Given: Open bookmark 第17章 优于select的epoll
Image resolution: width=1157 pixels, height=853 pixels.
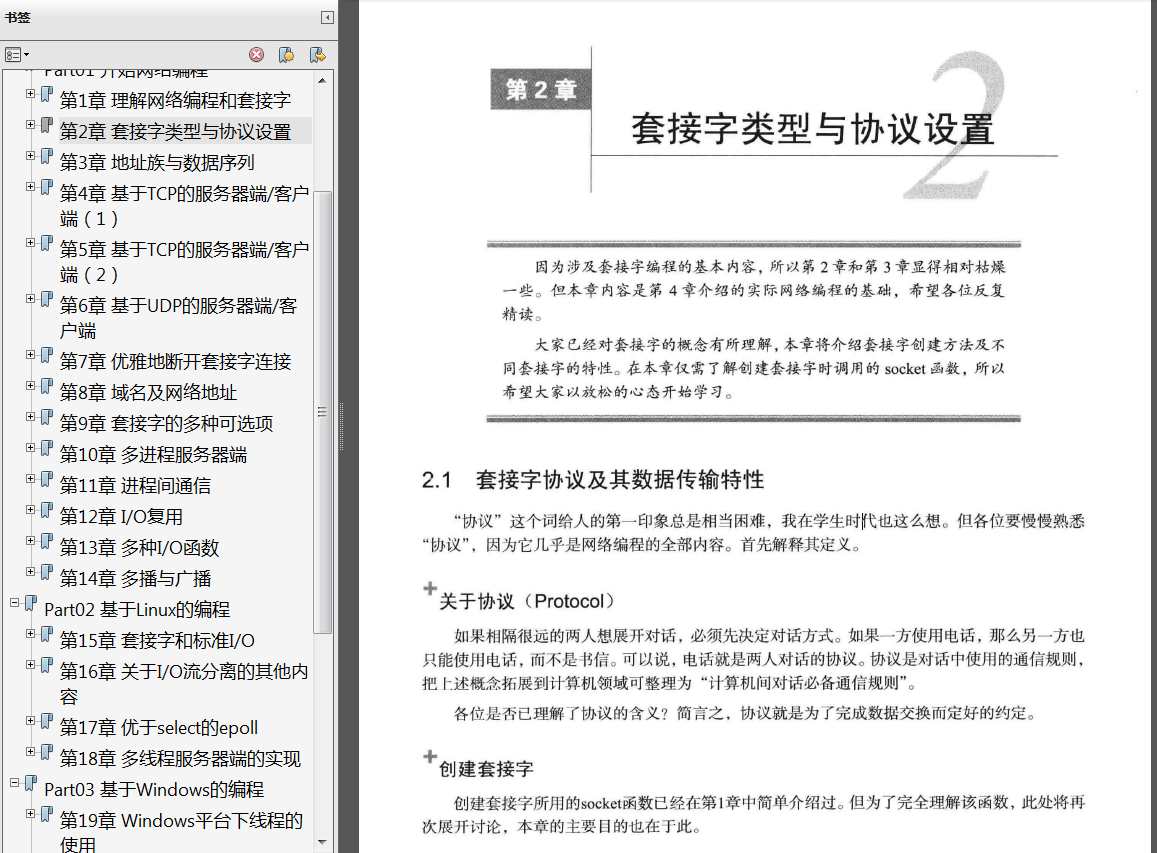Looking at the screenshot, I should [159, 728].
